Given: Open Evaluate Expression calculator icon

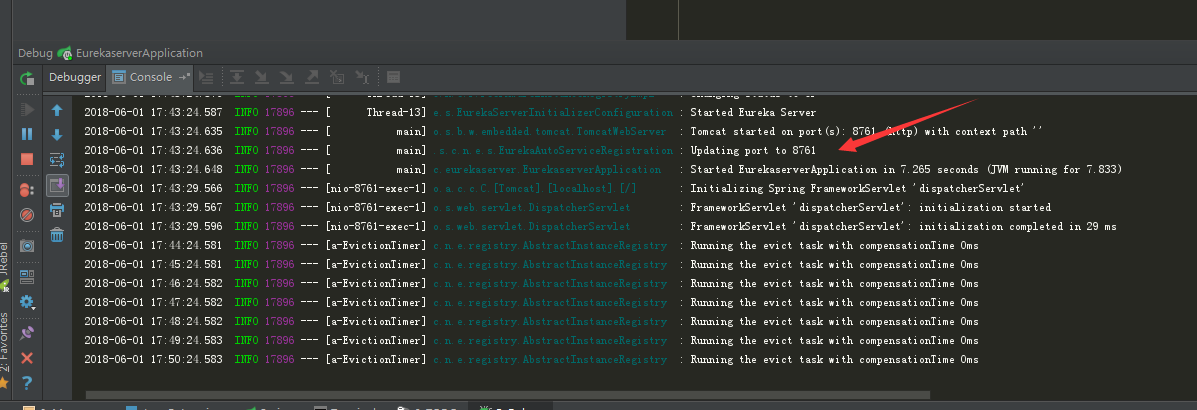Looking at the screenshot, I should 393,77.
